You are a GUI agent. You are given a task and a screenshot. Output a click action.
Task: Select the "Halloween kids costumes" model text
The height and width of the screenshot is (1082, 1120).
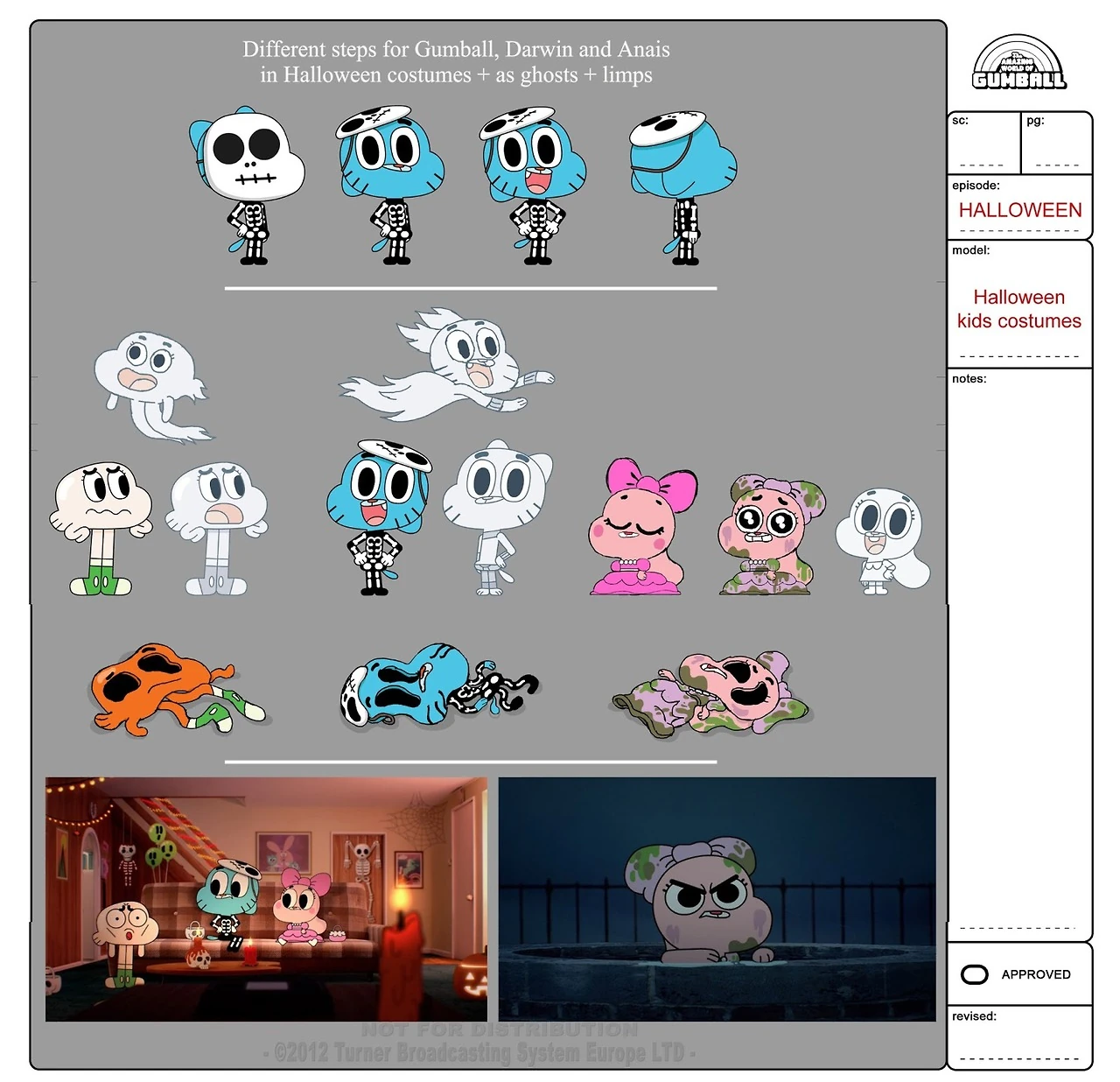[1019, 309]
